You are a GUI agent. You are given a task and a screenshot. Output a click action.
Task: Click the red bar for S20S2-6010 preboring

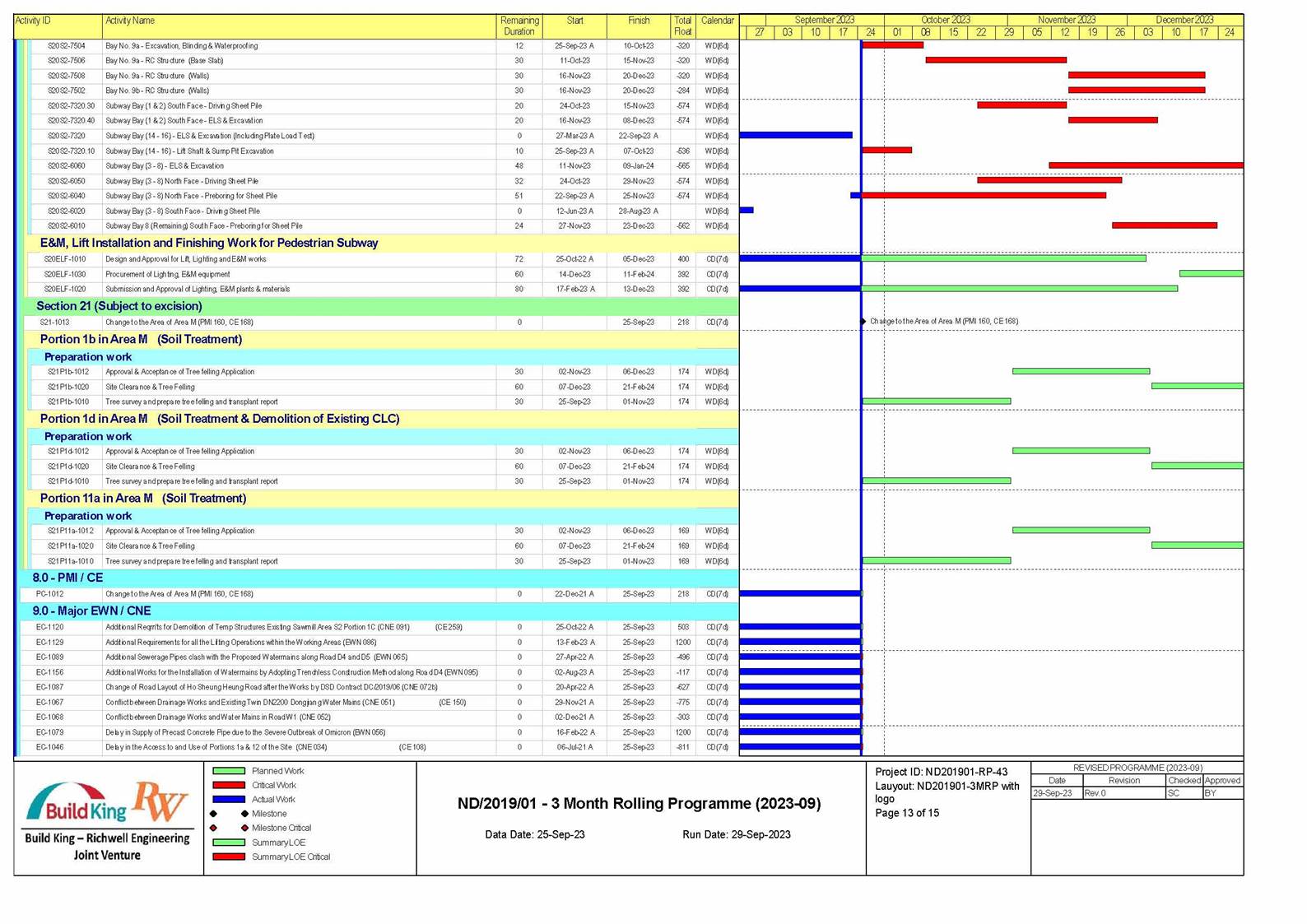pyautogui.click(x=1164, y=225)
